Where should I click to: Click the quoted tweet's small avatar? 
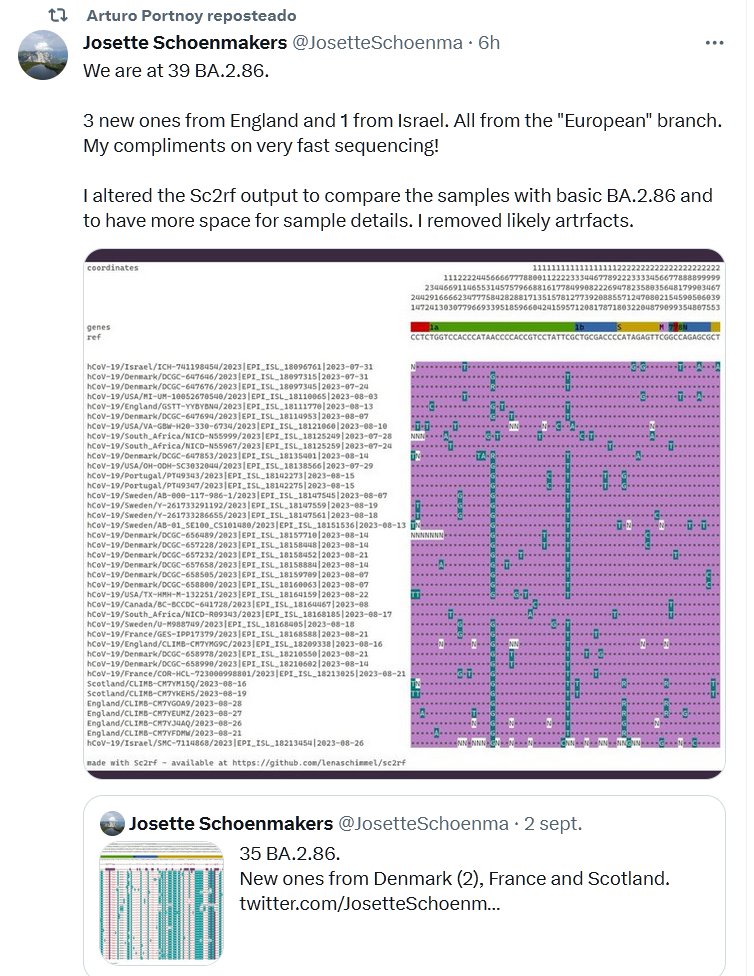point(112,824)
